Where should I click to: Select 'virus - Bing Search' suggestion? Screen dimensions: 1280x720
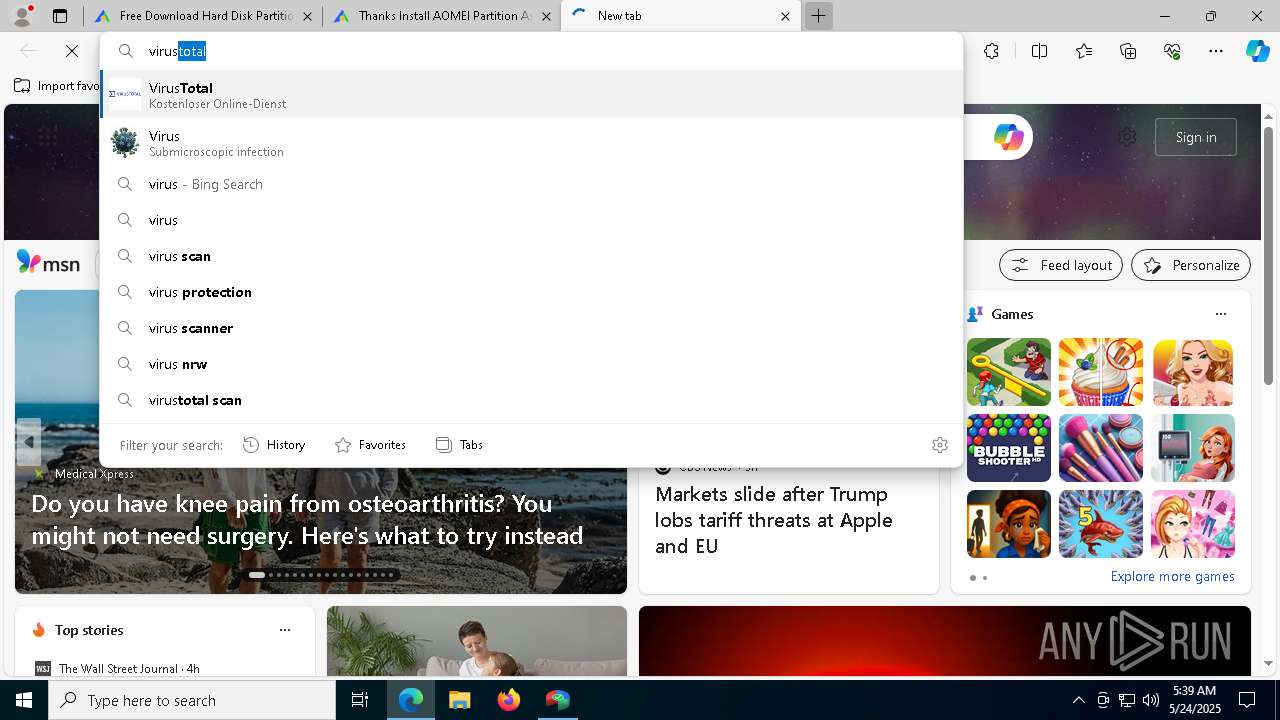(531, 184)
